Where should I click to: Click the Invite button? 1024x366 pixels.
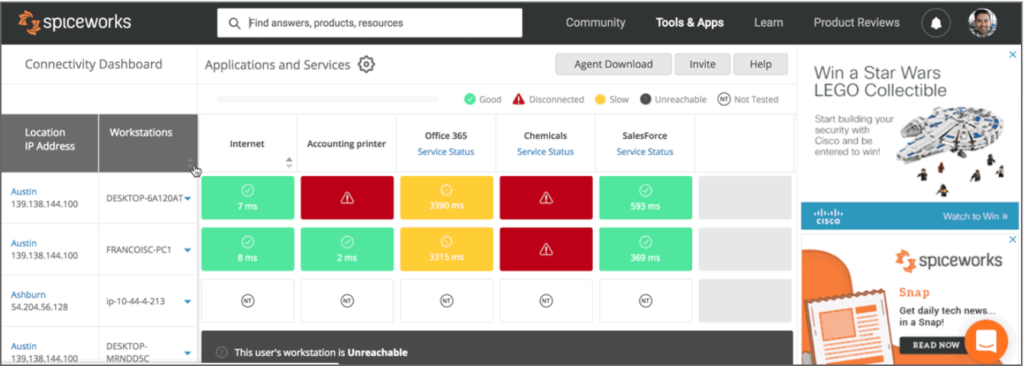point(702,64)
